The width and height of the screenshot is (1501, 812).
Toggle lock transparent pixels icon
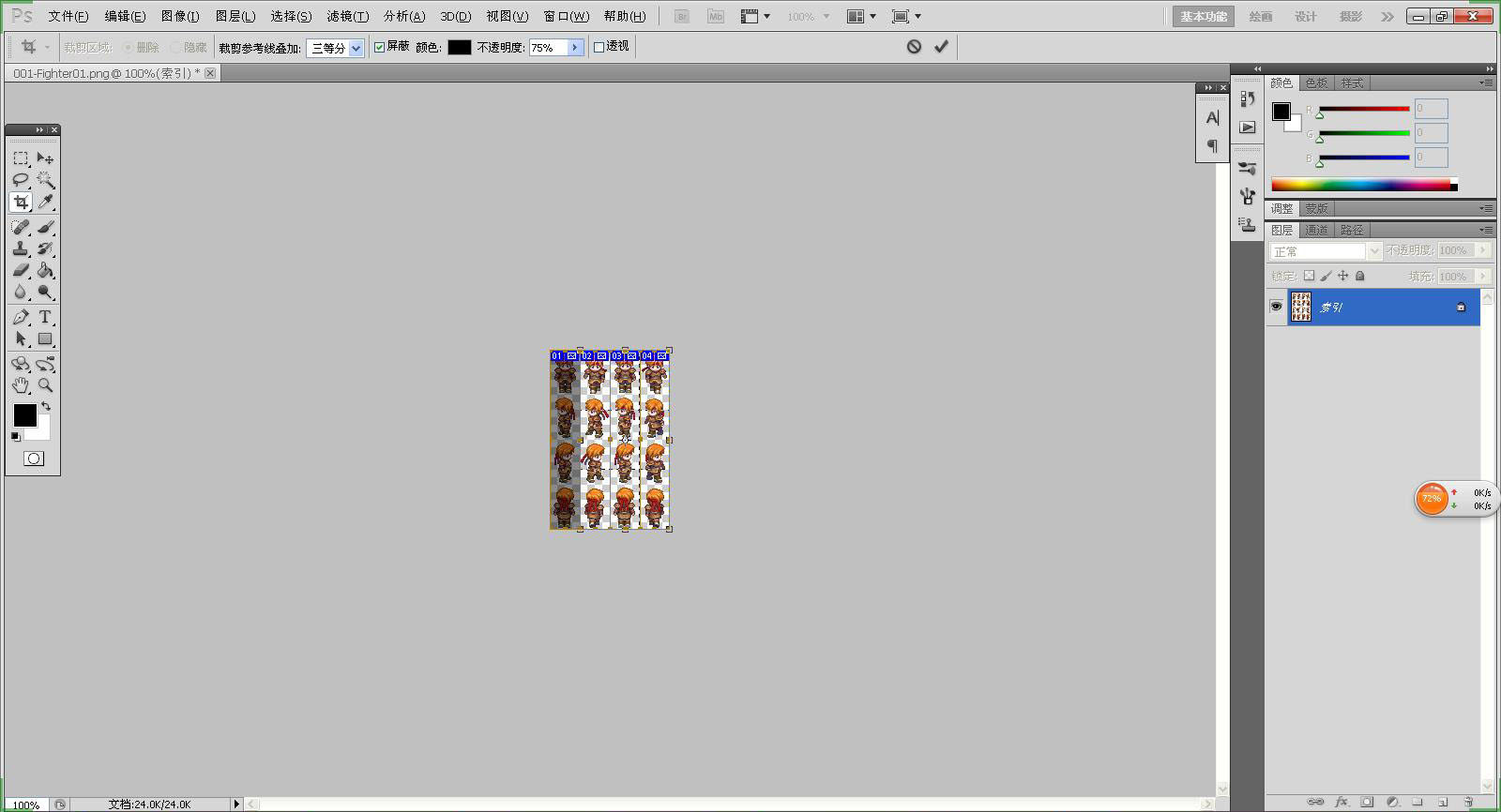(x=1309, y=276)
